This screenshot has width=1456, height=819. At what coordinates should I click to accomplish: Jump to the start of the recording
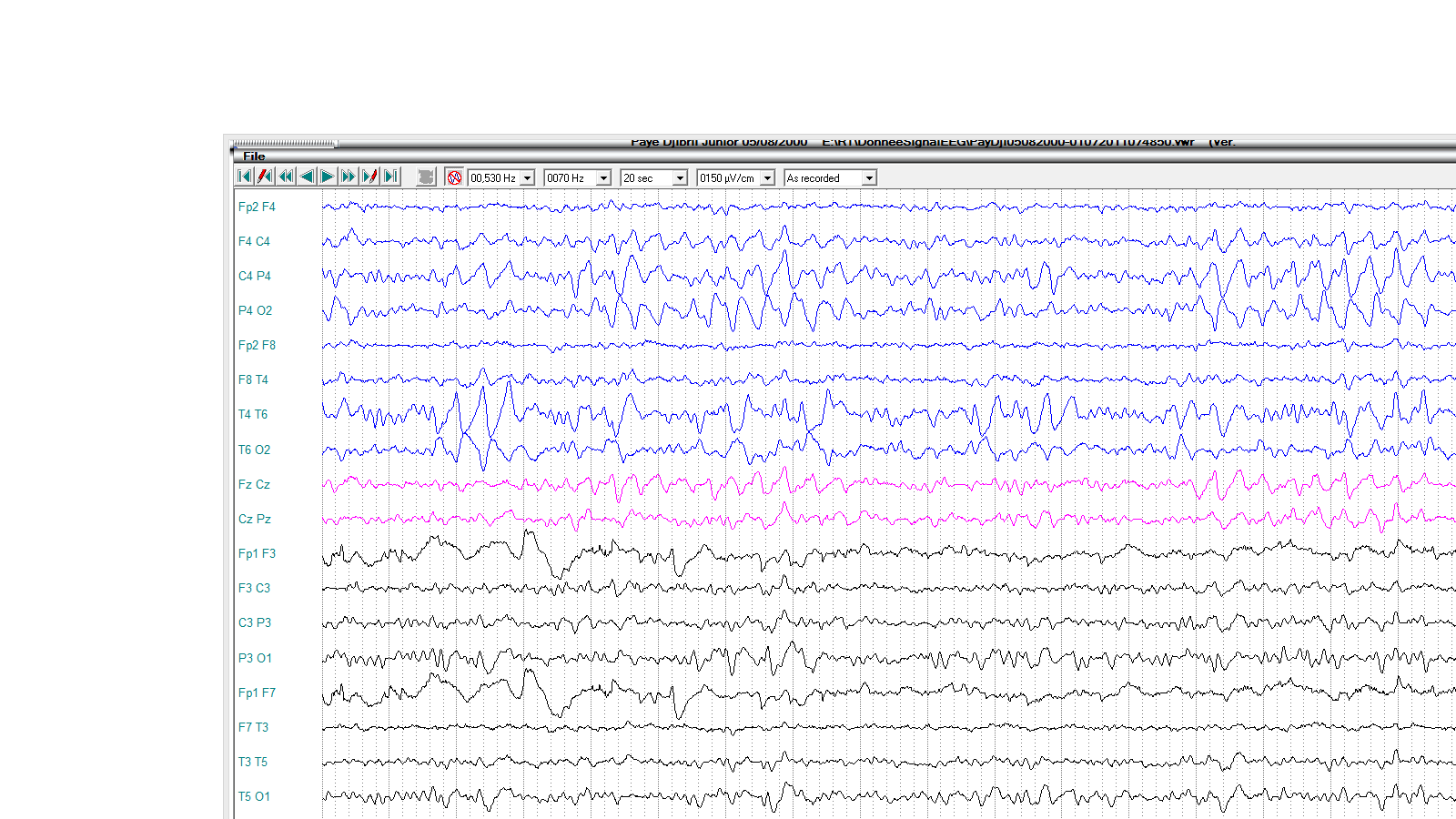244,177
